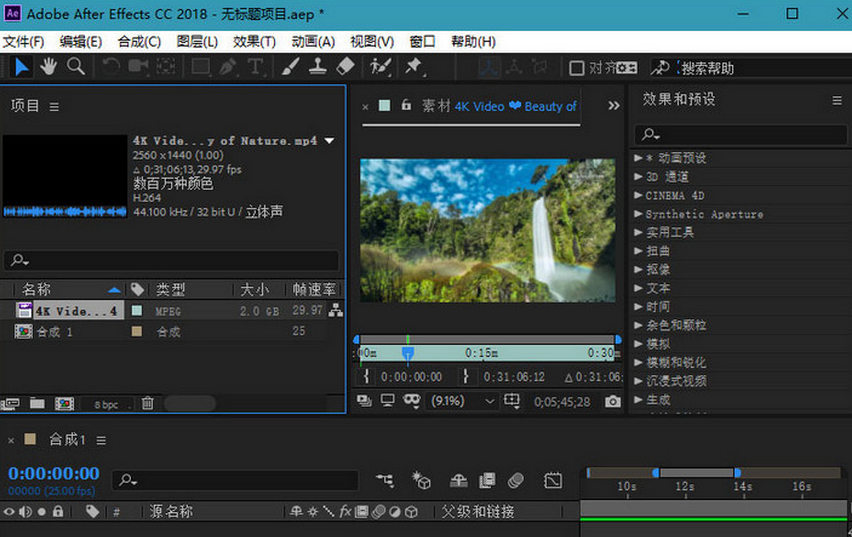Toggle Motion Blur enable switch in timeline

pos(516,480)
